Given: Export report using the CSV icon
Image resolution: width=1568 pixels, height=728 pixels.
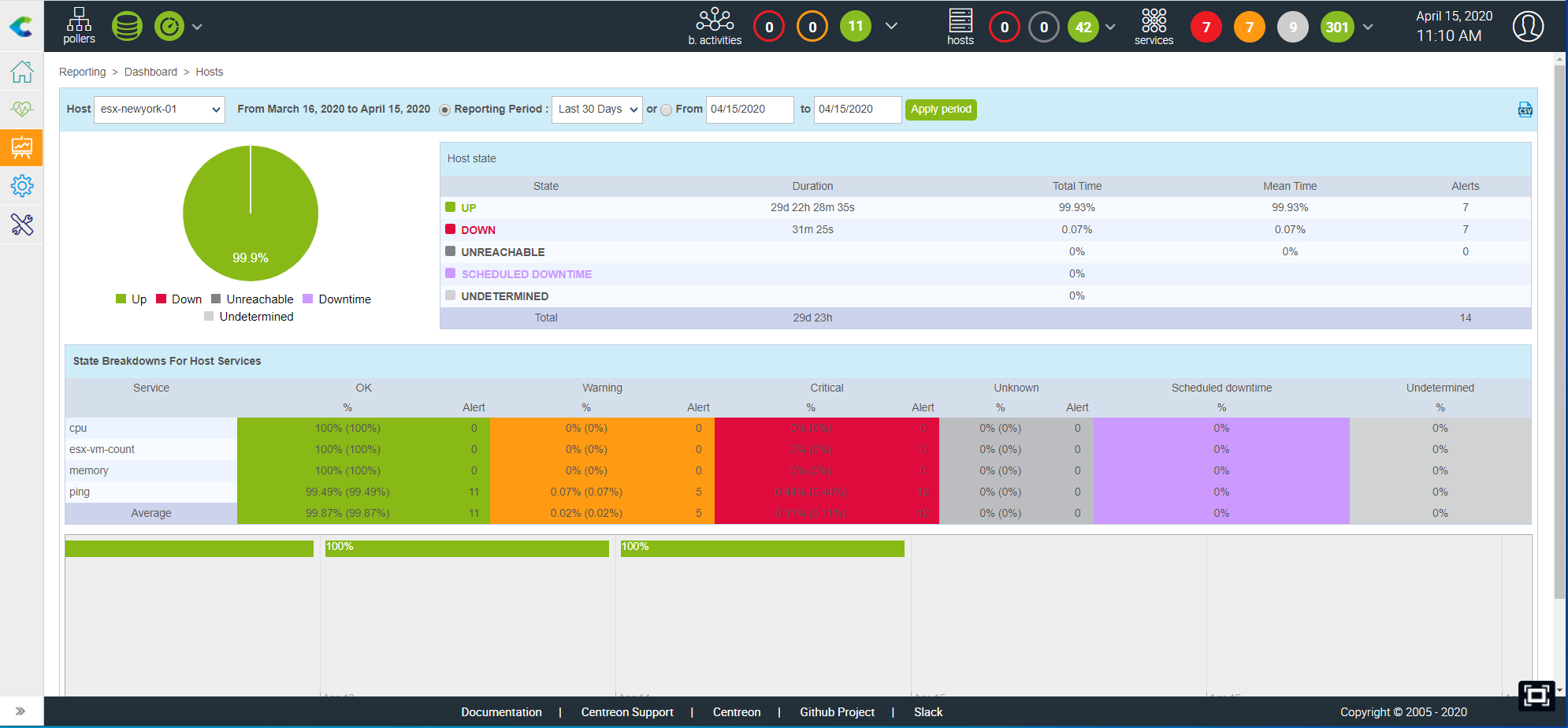Looking at the screenshot, I should (x=1525, y=110).
